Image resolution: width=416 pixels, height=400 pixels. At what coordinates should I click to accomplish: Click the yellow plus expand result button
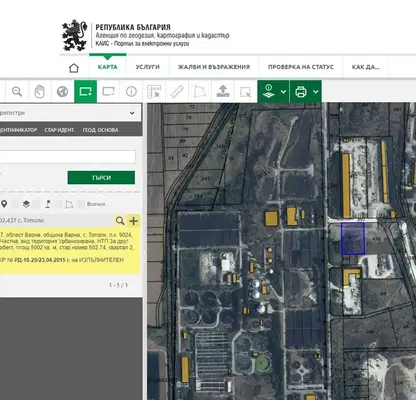coord(133,221)
